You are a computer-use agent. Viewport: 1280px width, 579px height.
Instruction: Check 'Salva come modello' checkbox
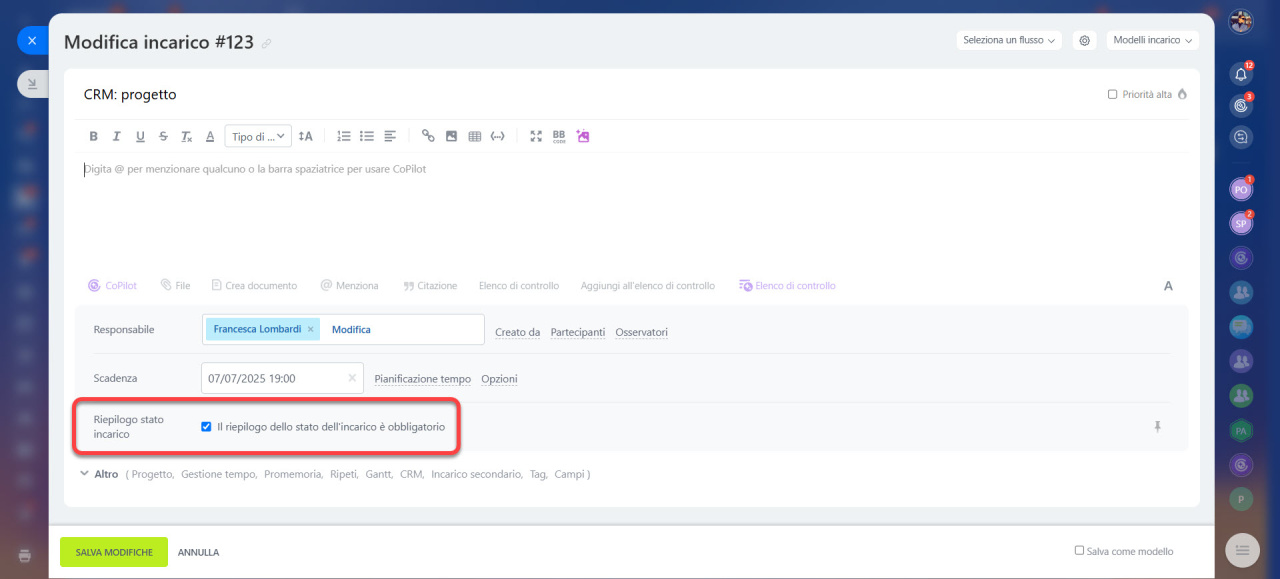[1079, 550]
